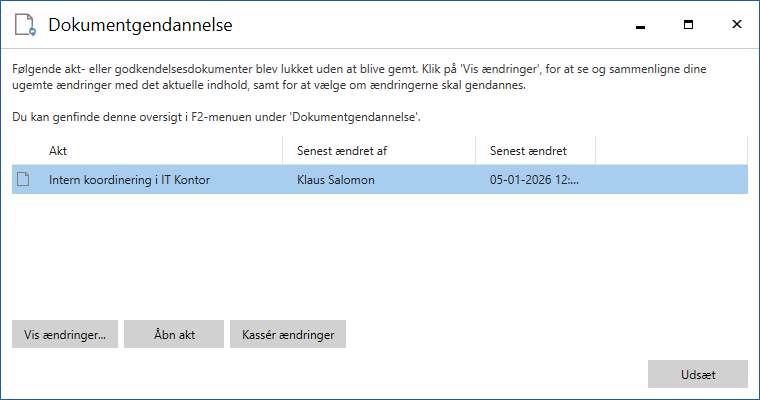
Task: Click the empty list area below the row
Action: coord(380,252)
